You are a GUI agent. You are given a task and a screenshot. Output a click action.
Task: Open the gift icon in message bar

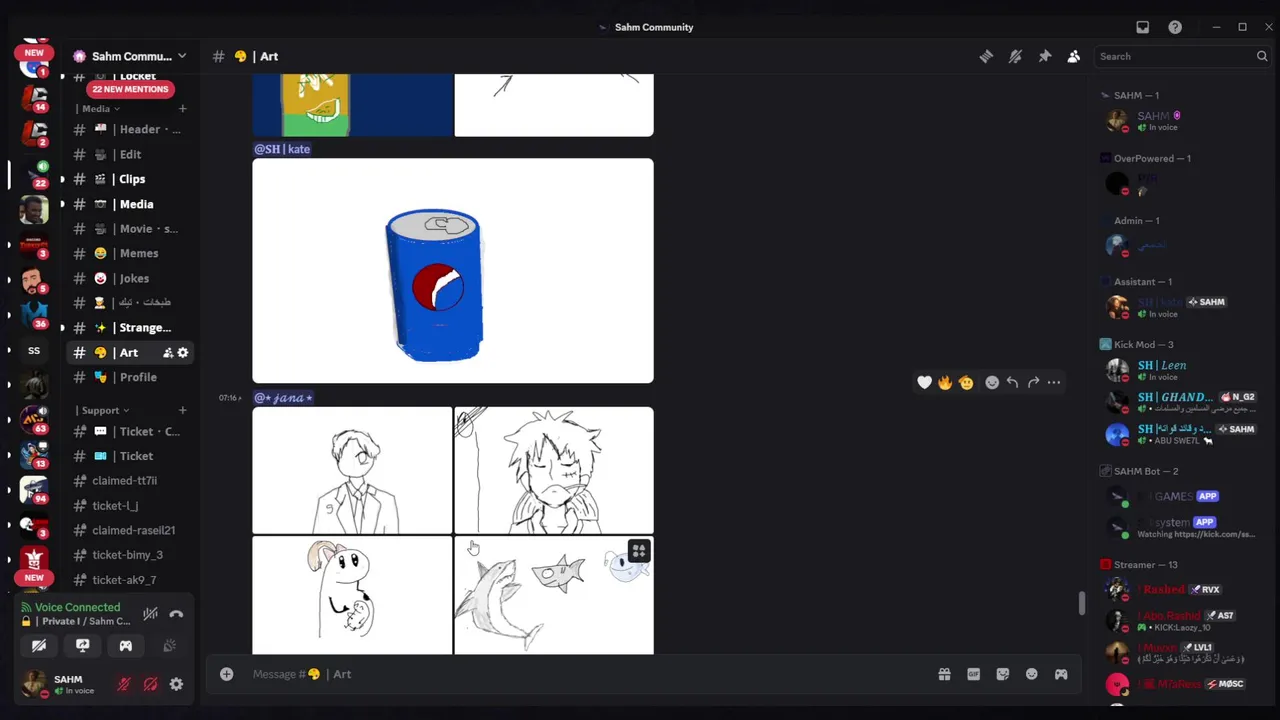click(x=944, y=674)
